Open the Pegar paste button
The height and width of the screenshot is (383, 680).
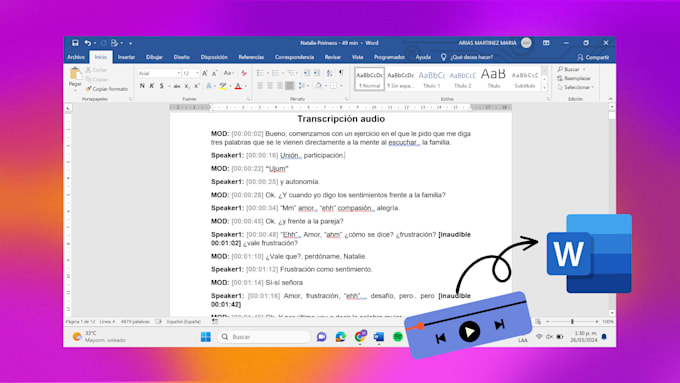[x=75, y=78]
